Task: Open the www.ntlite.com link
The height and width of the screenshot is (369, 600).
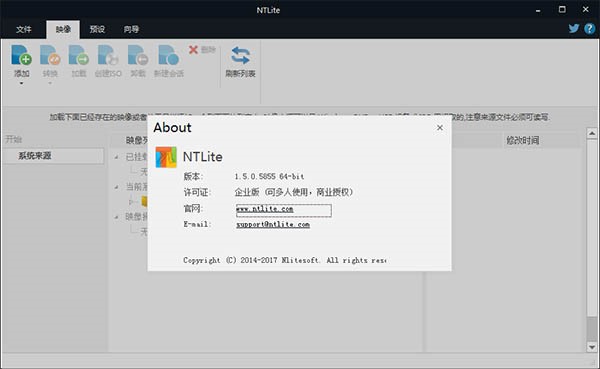Action: (x=265, y=209)
